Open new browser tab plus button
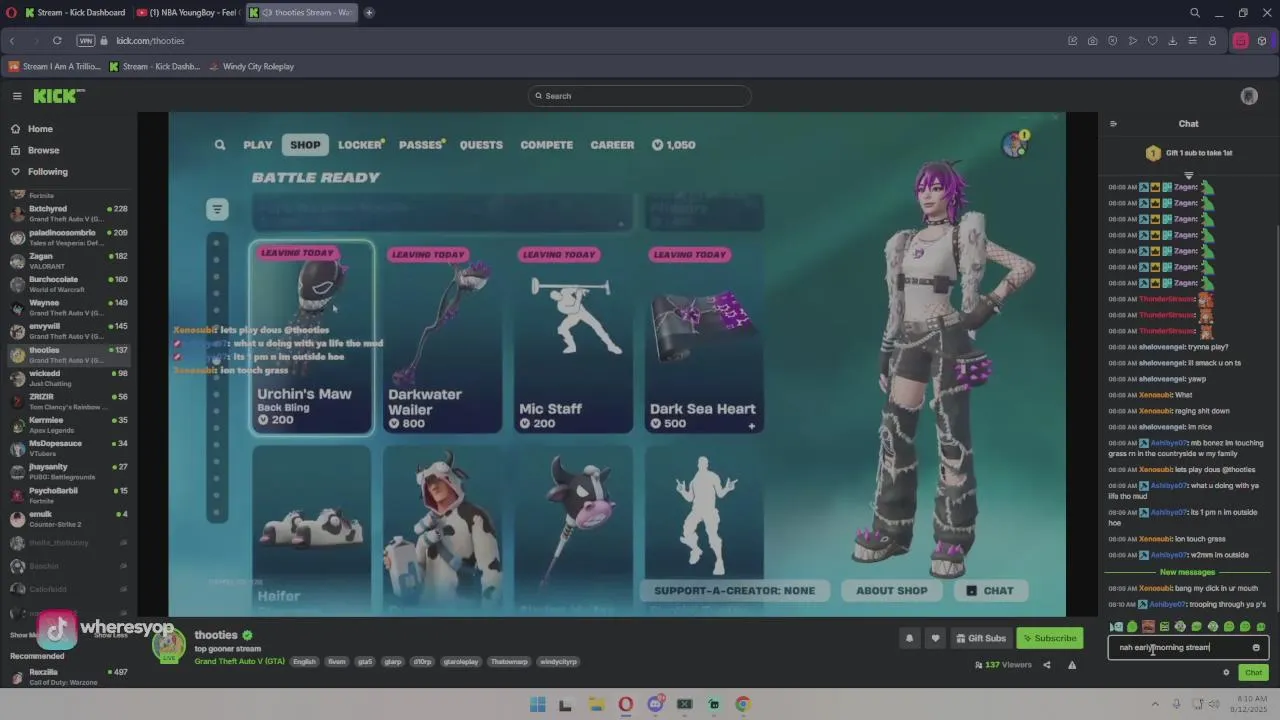1280x720 pixels. click(x=369, y=13)
